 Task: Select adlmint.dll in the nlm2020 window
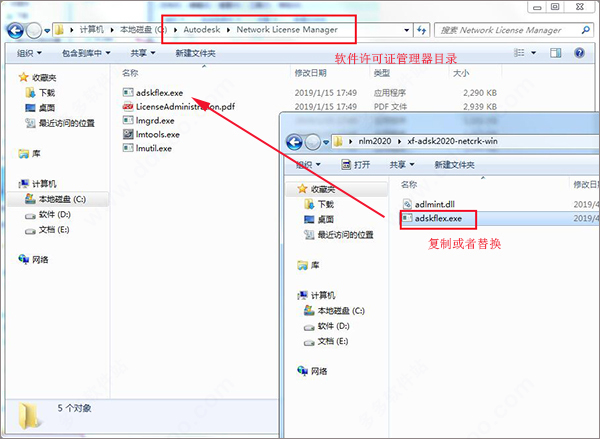click(x=429, y=204)
